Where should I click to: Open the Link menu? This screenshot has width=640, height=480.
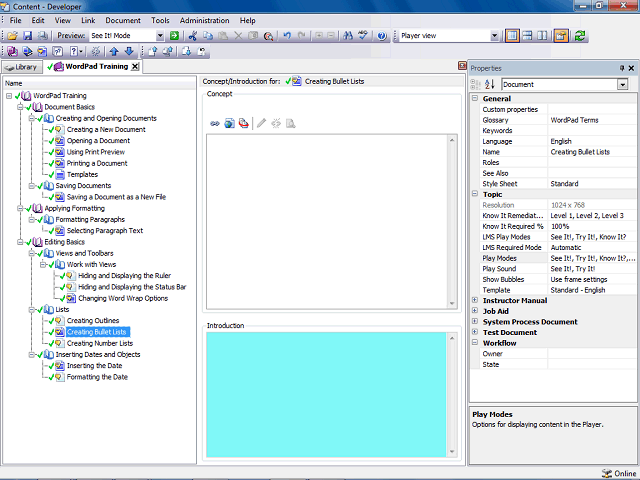[88, 20]
